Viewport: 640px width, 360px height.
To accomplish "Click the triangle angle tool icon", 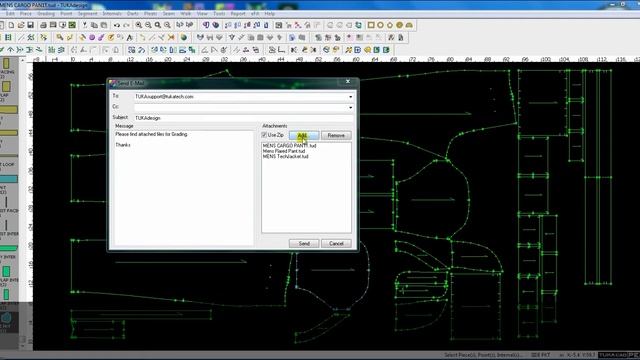I will click(204, 50).
